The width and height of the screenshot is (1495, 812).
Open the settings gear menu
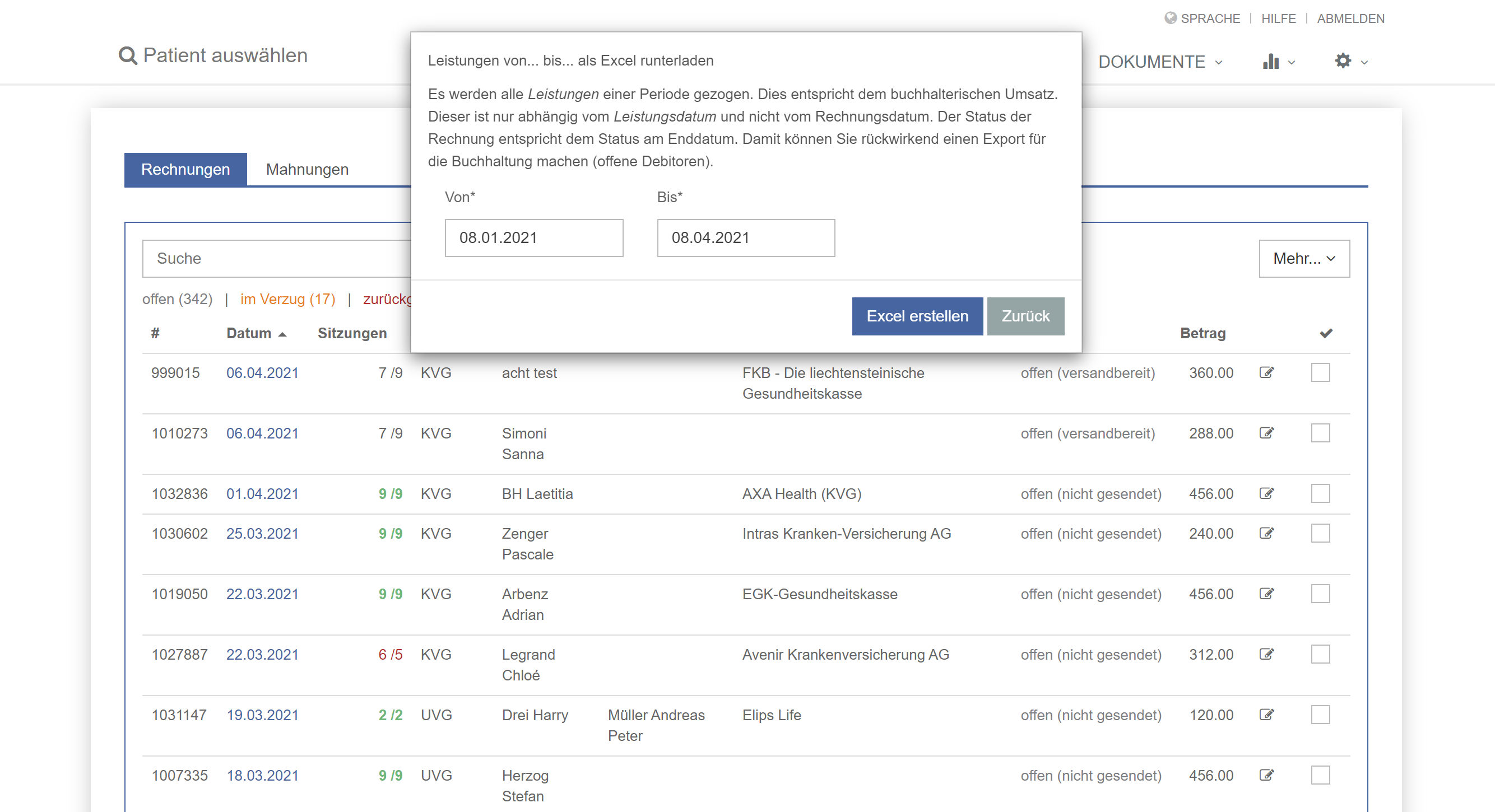point(1343,61)
